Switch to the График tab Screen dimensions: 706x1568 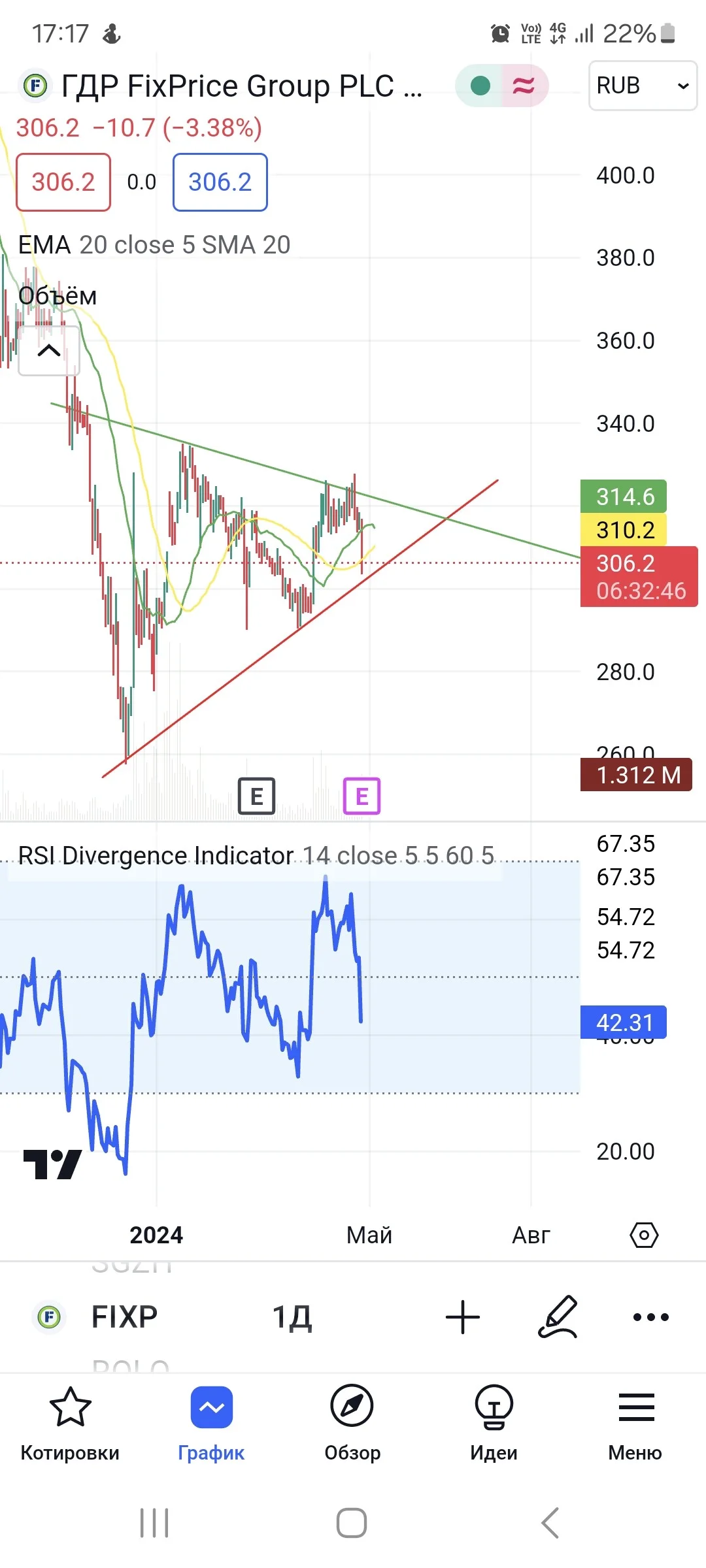[211, 1424]
